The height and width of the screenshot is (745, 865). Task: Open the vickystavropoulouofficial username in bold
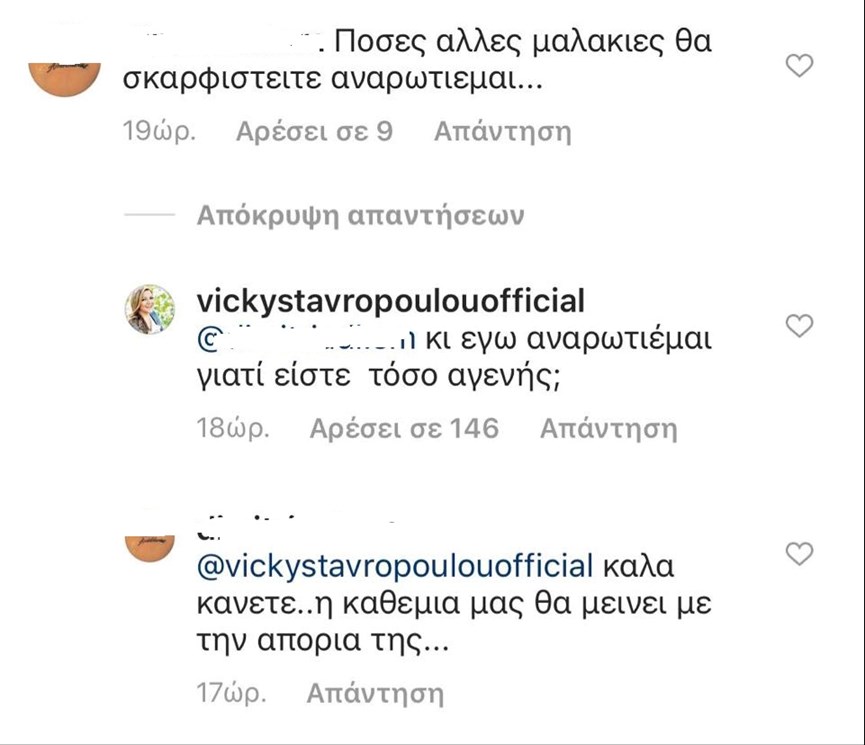[391, 301]
